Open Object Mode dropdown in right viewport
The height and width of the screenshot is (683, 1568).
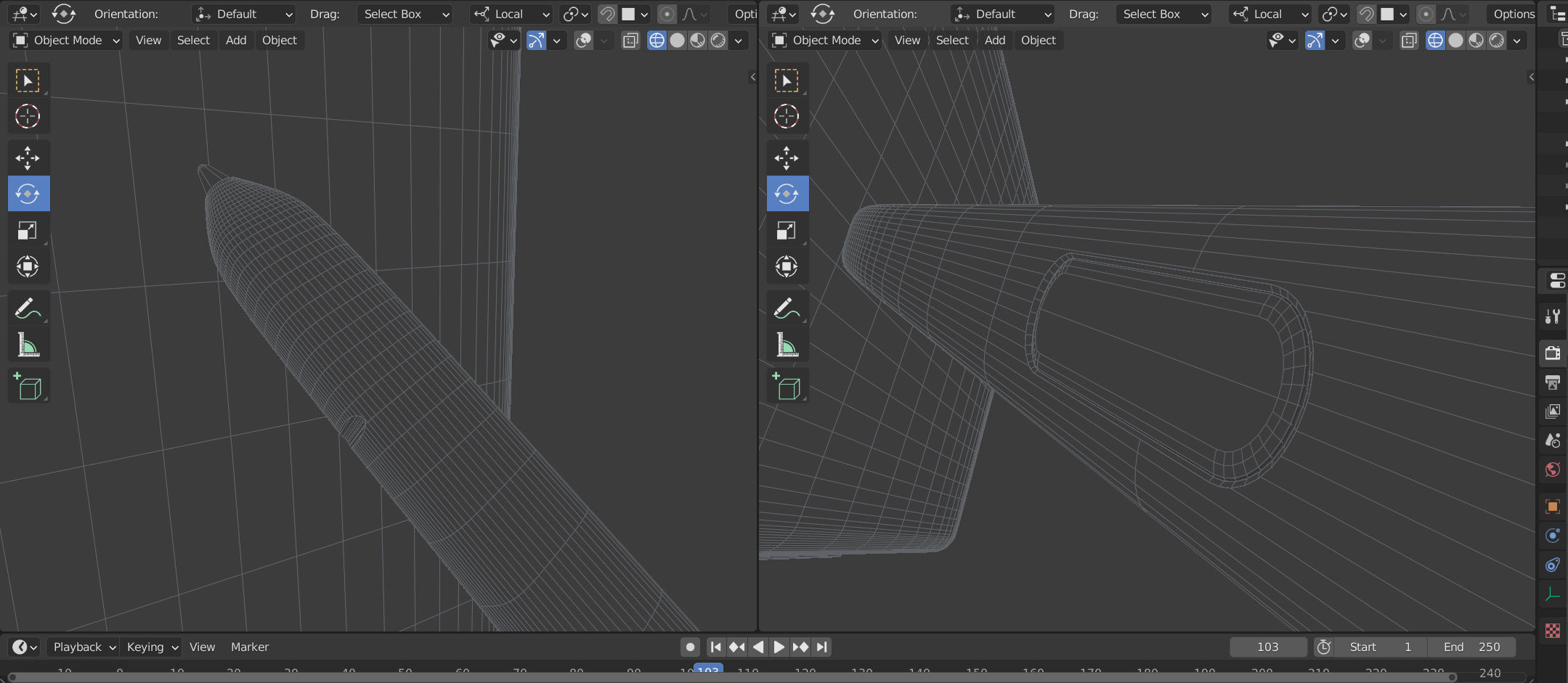click(x=826, y=41)
